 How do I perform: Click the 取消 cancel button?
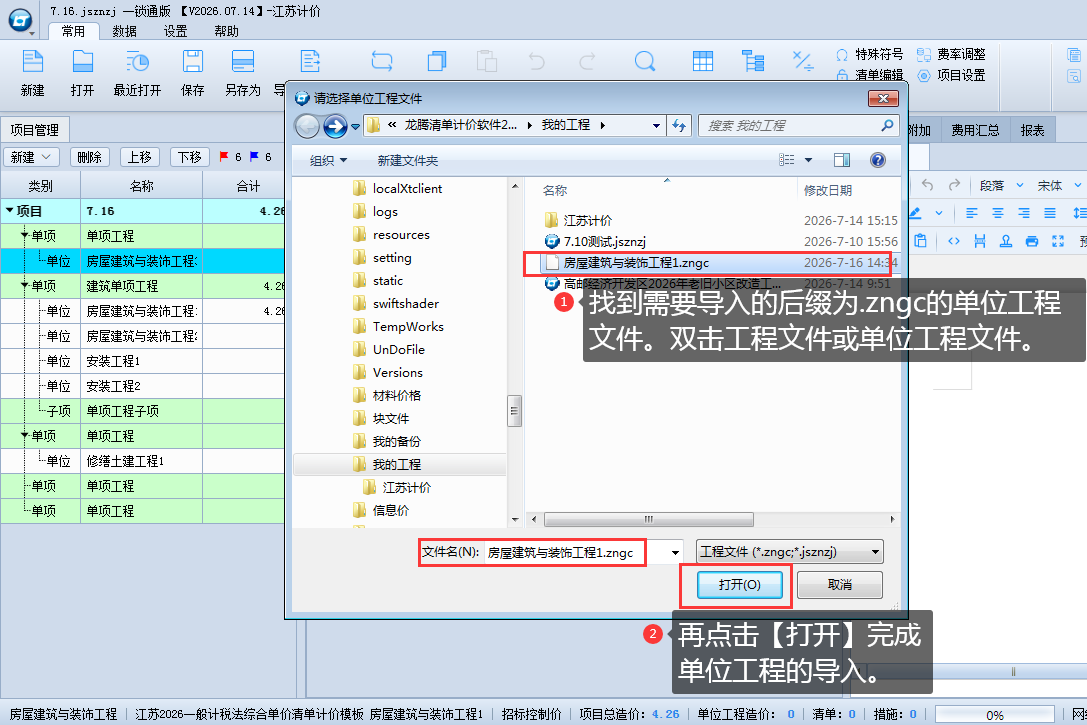840,585
